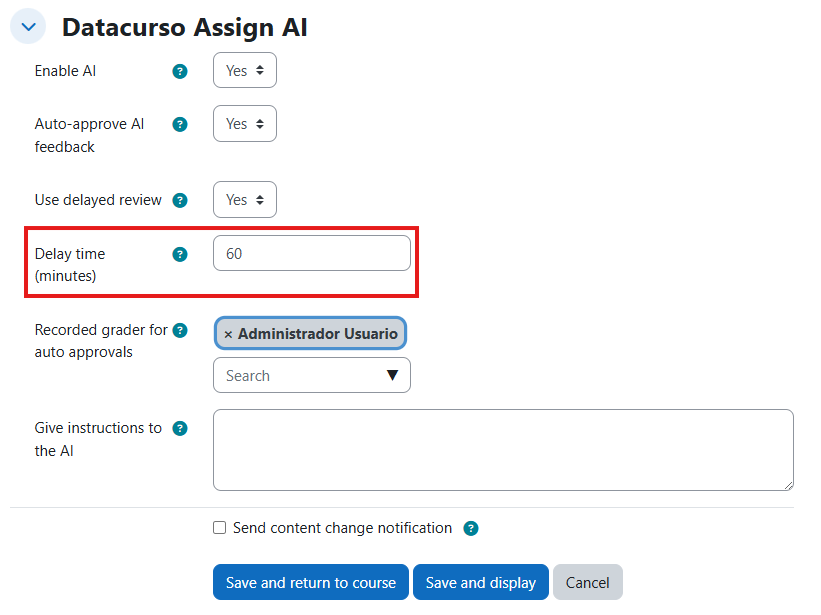Expand the grader search dropdown arrow

click(x=392, y=376)
